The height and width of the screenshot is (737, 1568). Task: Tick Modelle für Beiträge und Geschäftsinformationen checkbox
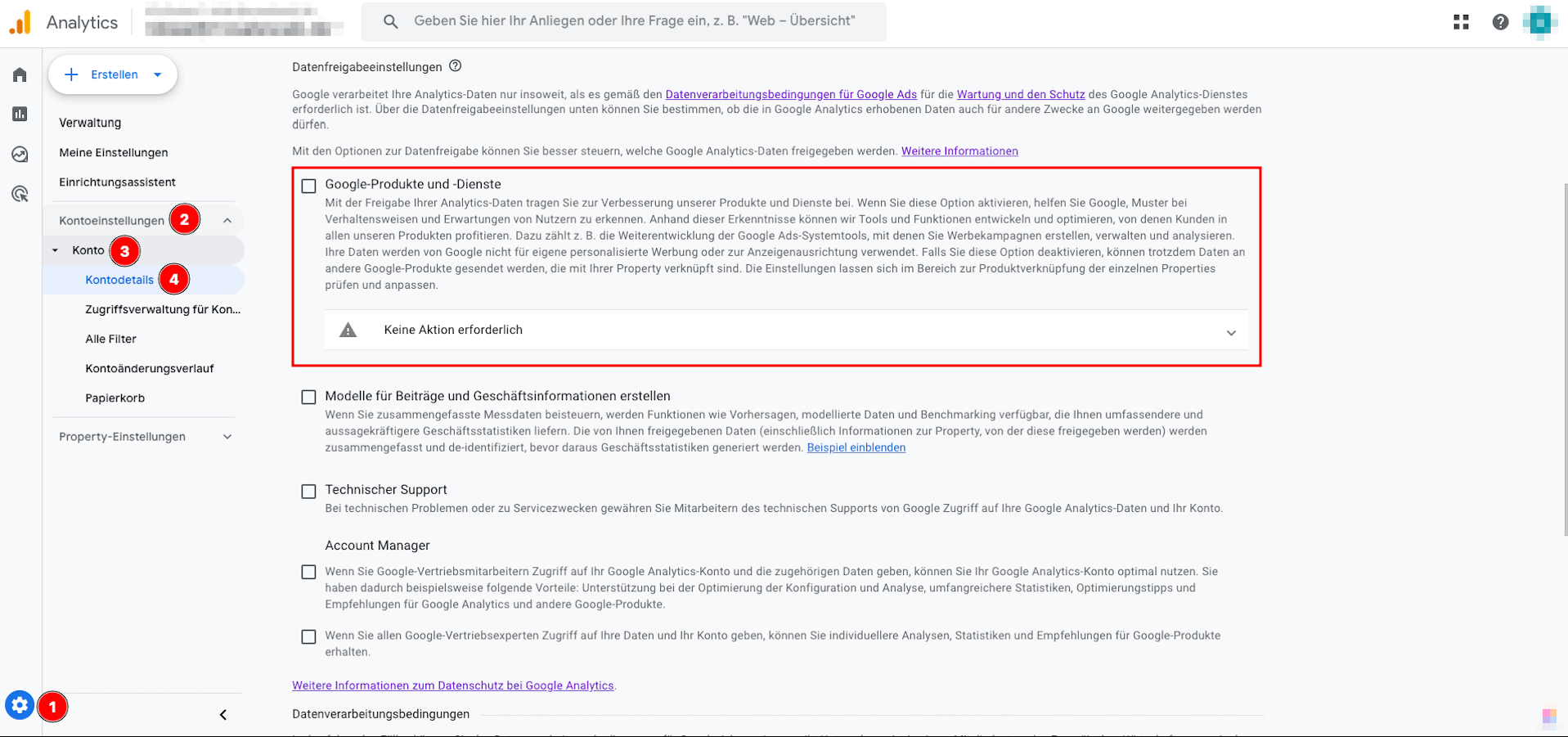[x=308, y=398]
